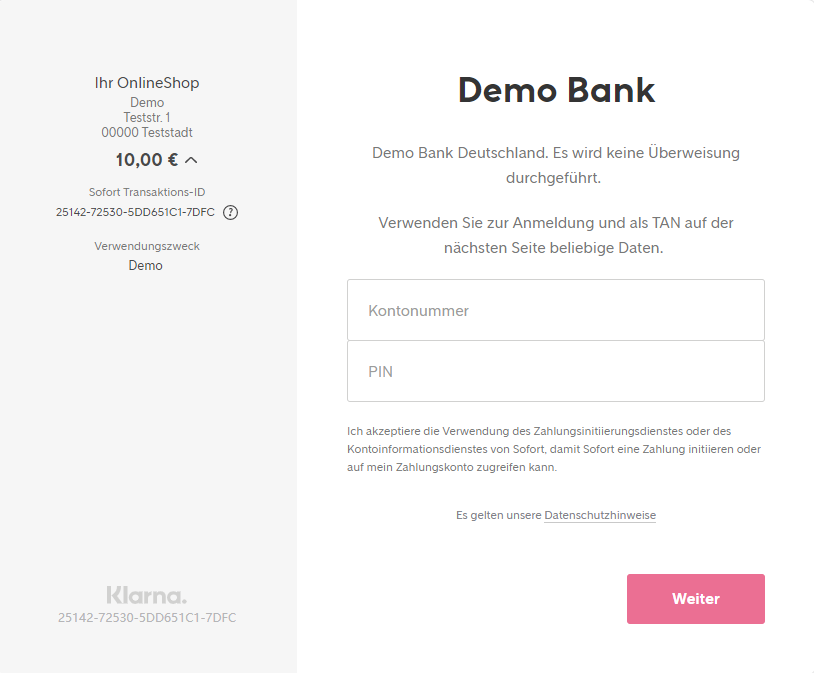
Task: Click the Klarna logo
Action: tap(146, 595)
